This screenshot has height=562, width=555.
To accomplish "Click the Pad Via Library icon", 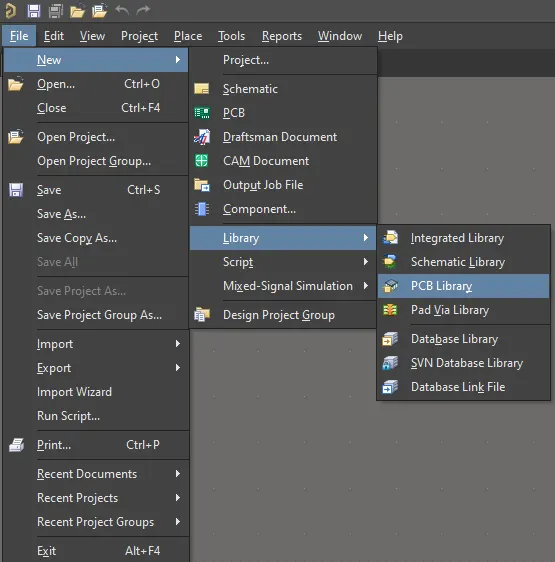I will tap(390, 310).
